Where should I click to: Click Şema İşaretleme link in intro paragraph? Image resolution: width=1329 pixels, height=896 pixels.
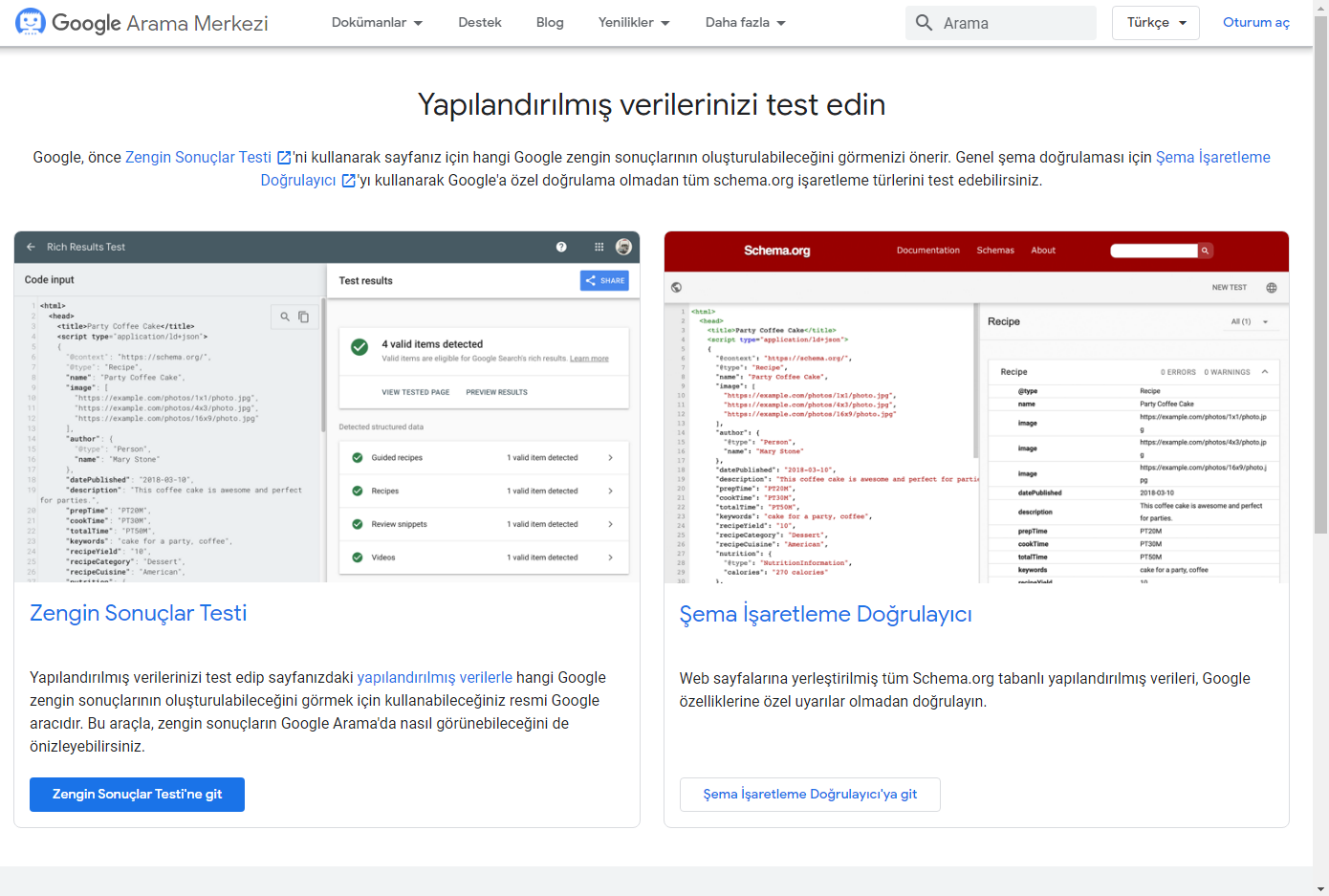click(1213, 158)
